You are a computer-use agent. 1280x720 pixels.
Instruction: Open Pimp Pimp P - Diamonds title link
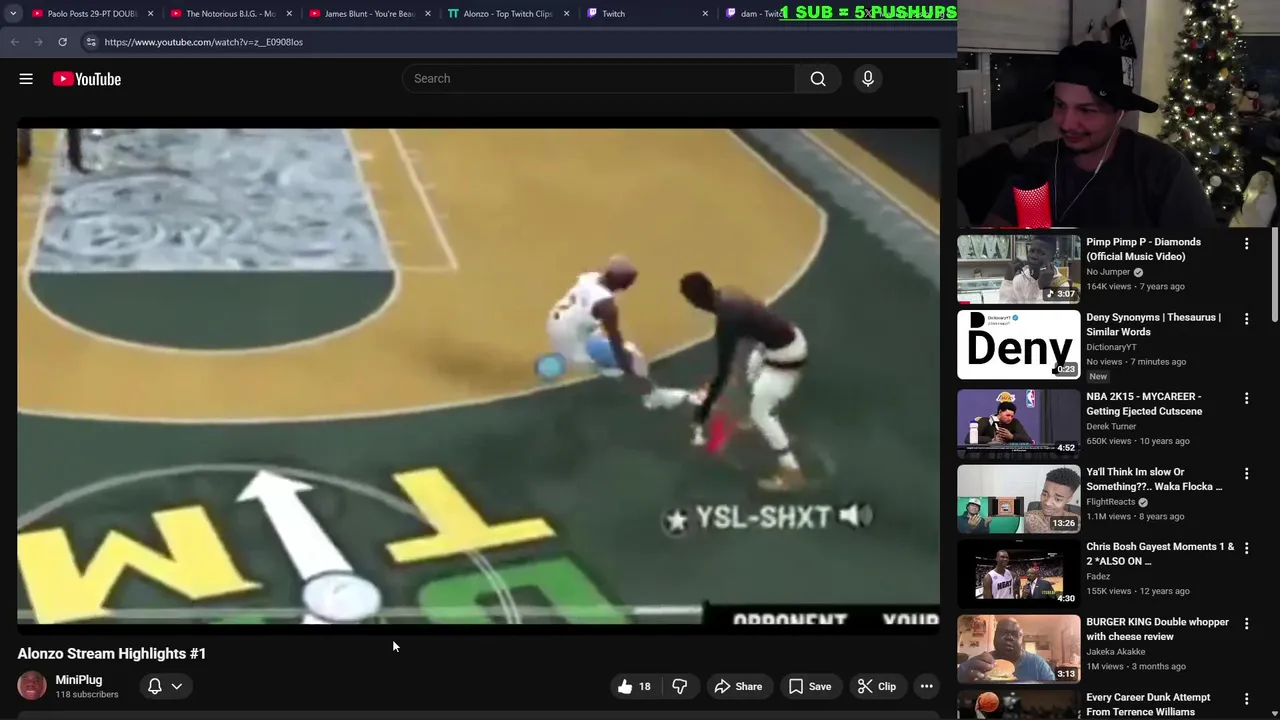pos(1143,249)
